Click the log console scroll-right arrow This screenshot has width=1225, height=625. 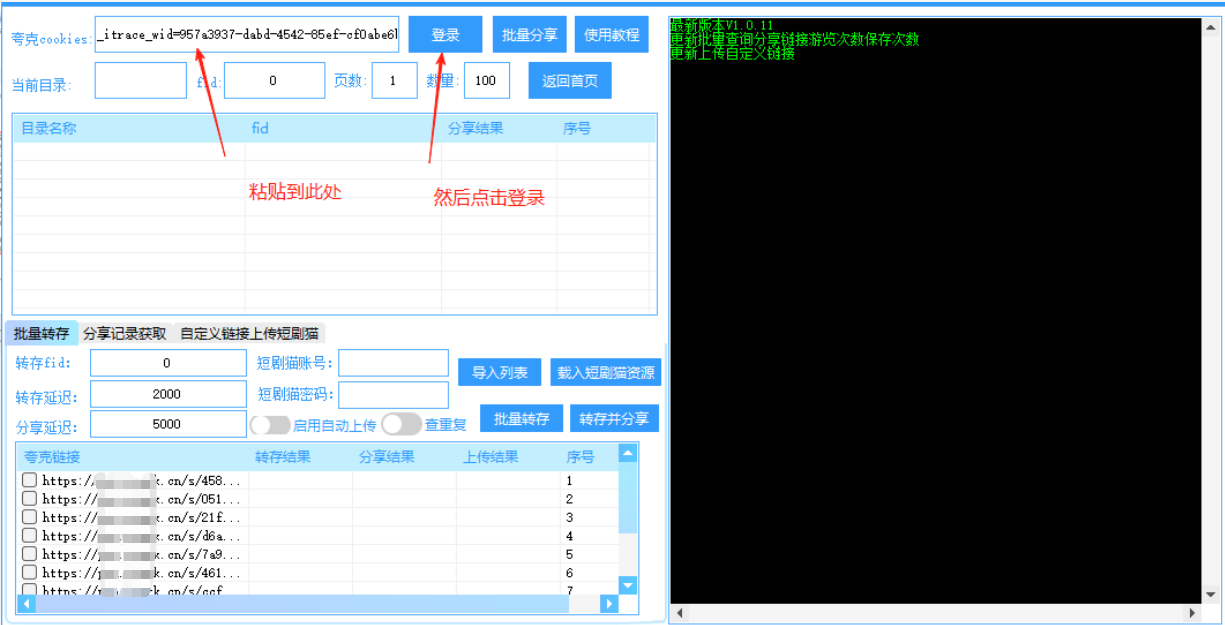(1192, 612)
